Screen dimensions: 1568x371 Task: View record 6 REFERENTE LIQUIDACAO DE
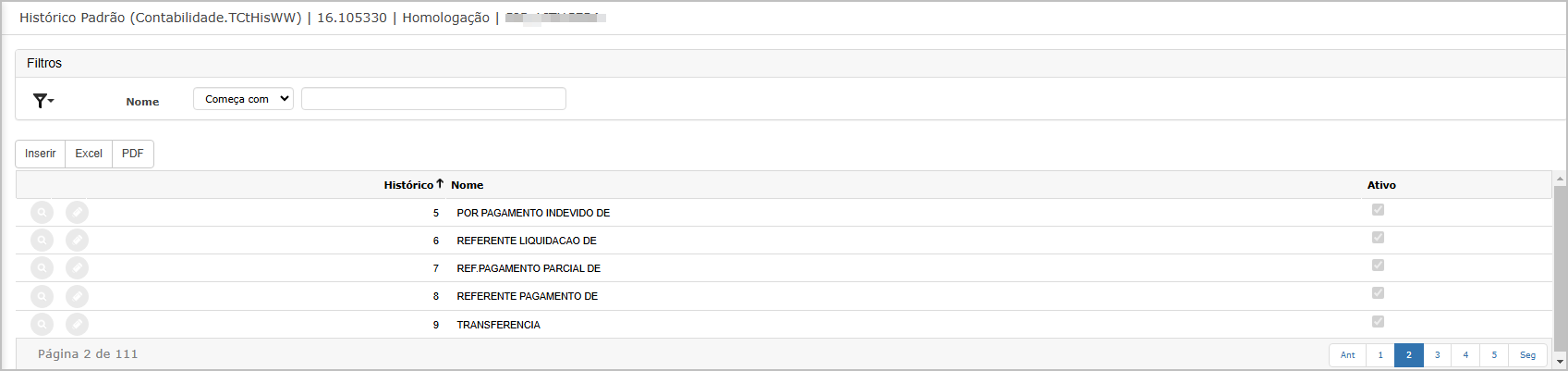(x=42, y=241)
